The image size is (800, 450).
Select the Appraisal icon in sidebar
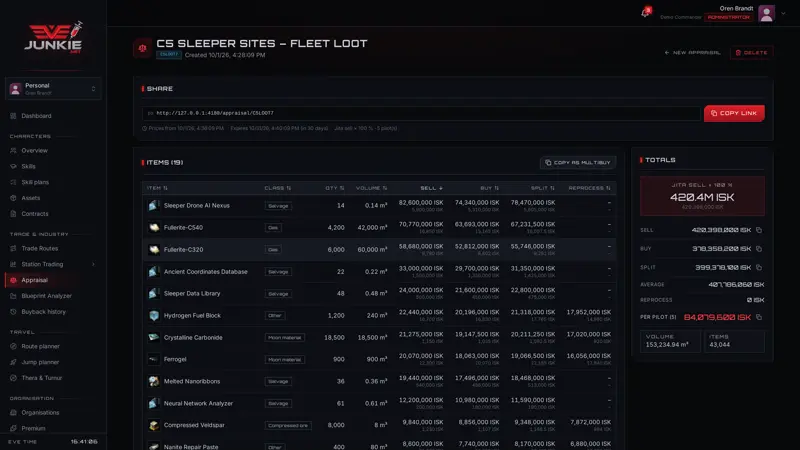click(13, 280)
